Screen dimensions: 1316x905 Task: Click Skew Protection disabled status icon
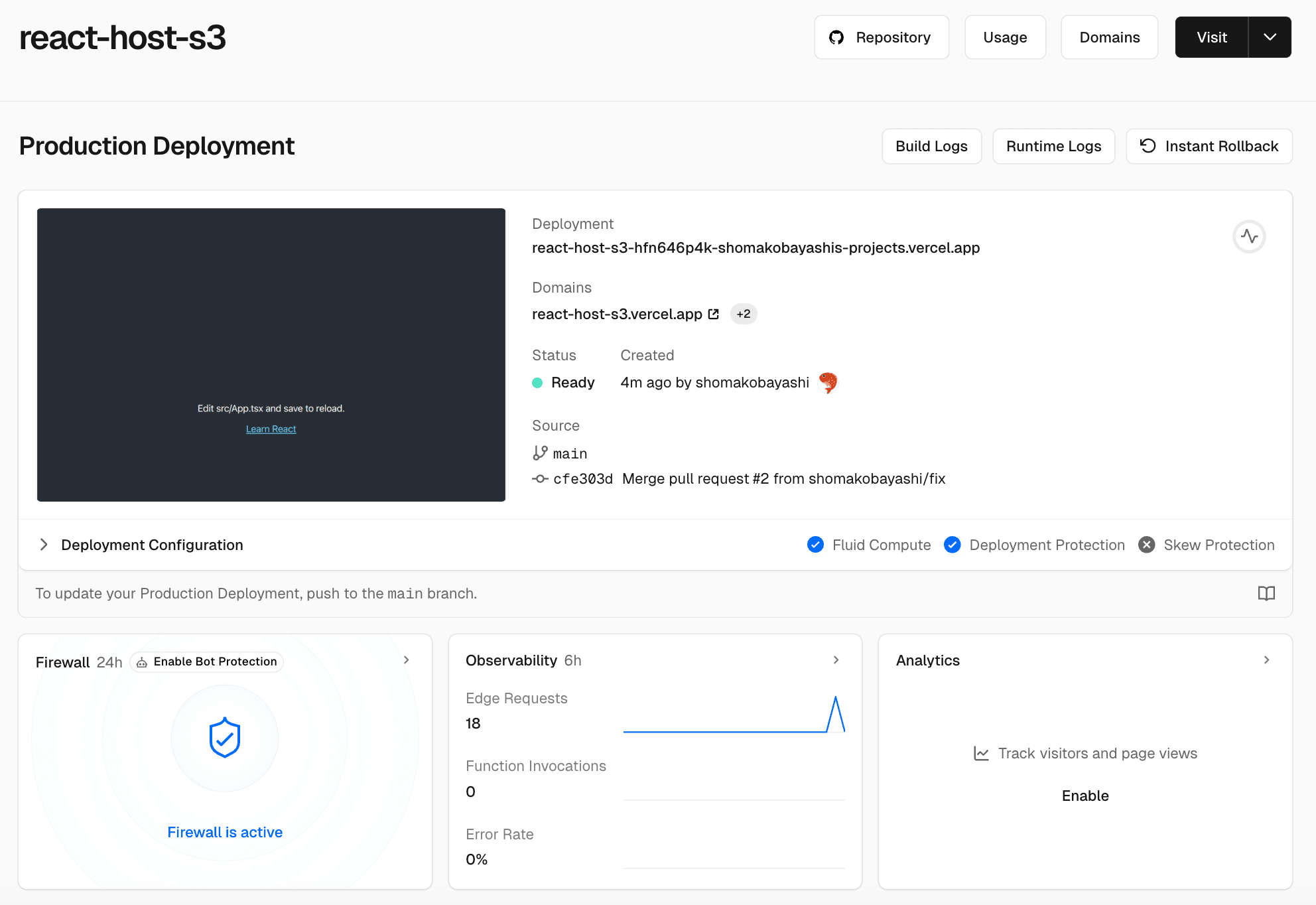pyautogui.click(x=1146, y=545)
